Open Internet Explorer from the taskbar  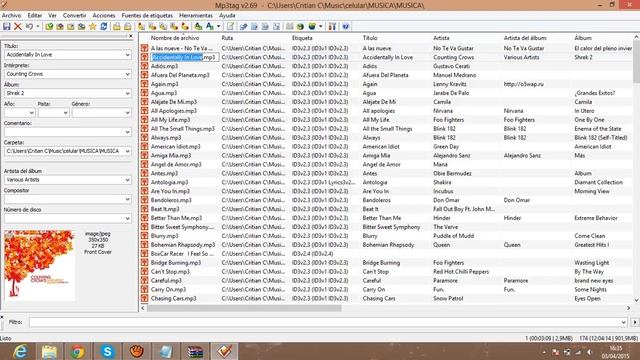19,351
